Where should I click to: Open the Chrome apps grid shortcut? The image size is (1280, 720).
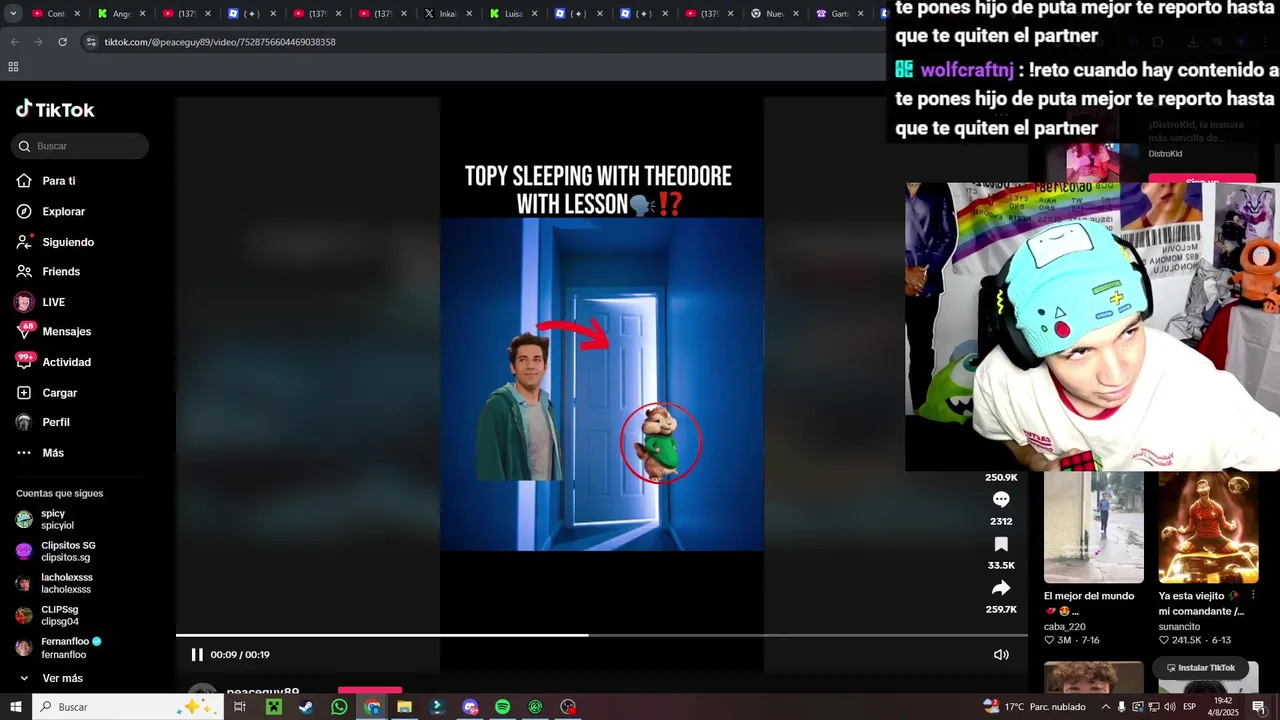[13, 67]
